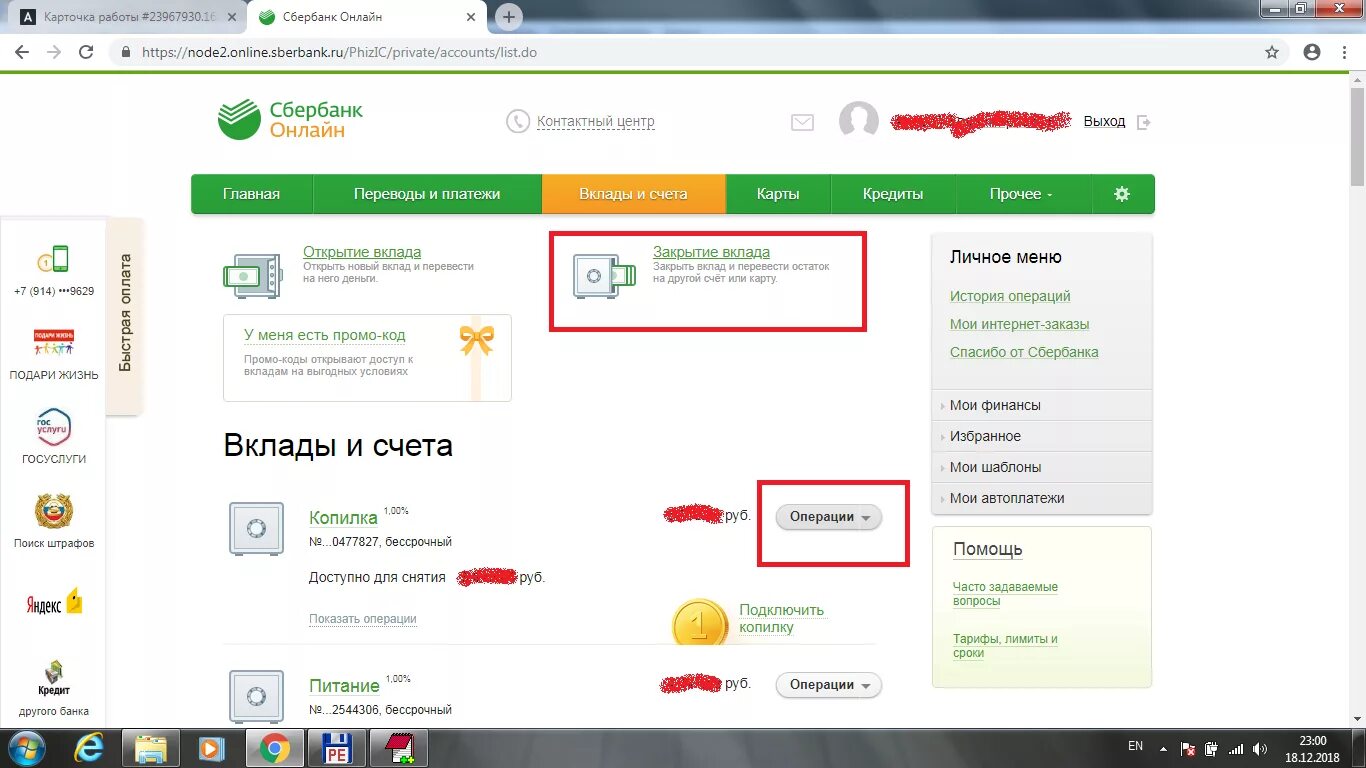
Task: Click the Открытие вклада link
Action: point(362,252)
